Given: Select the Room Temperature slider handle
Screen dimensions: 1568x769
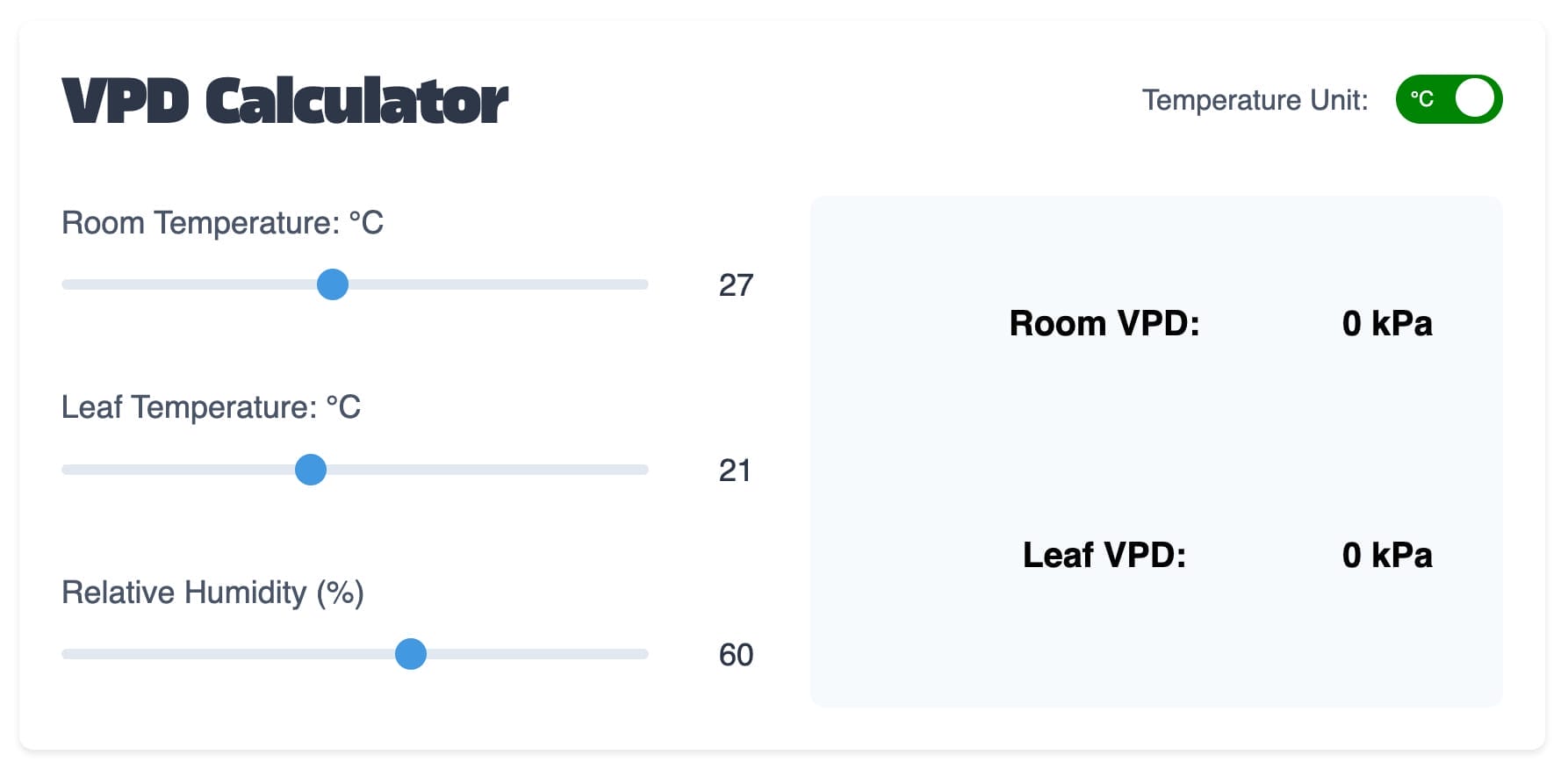Looking at the screenshot, I should point(333,284).
